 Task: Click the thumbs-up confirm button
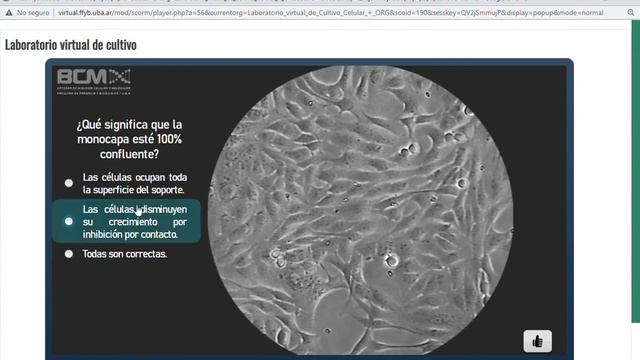click(538, 341)
